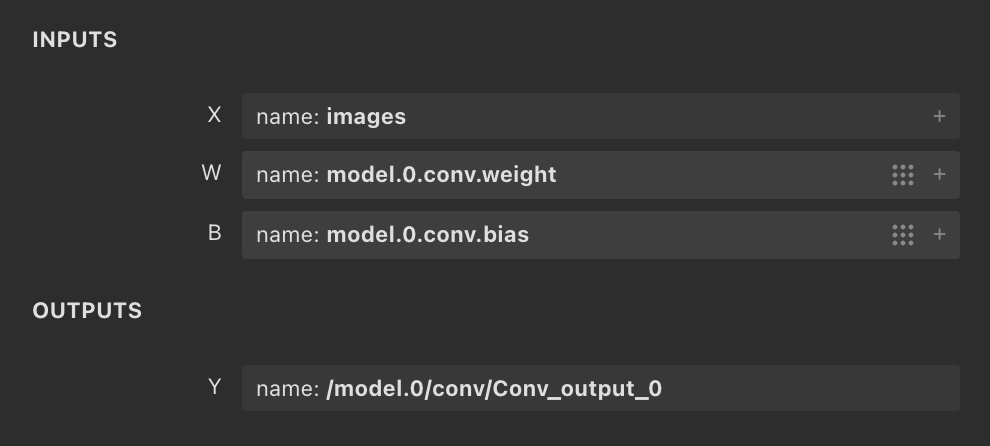The height and width of the screenshot is (446, 990).
Task: Click blank right end of Y output row
Action: 880,388
